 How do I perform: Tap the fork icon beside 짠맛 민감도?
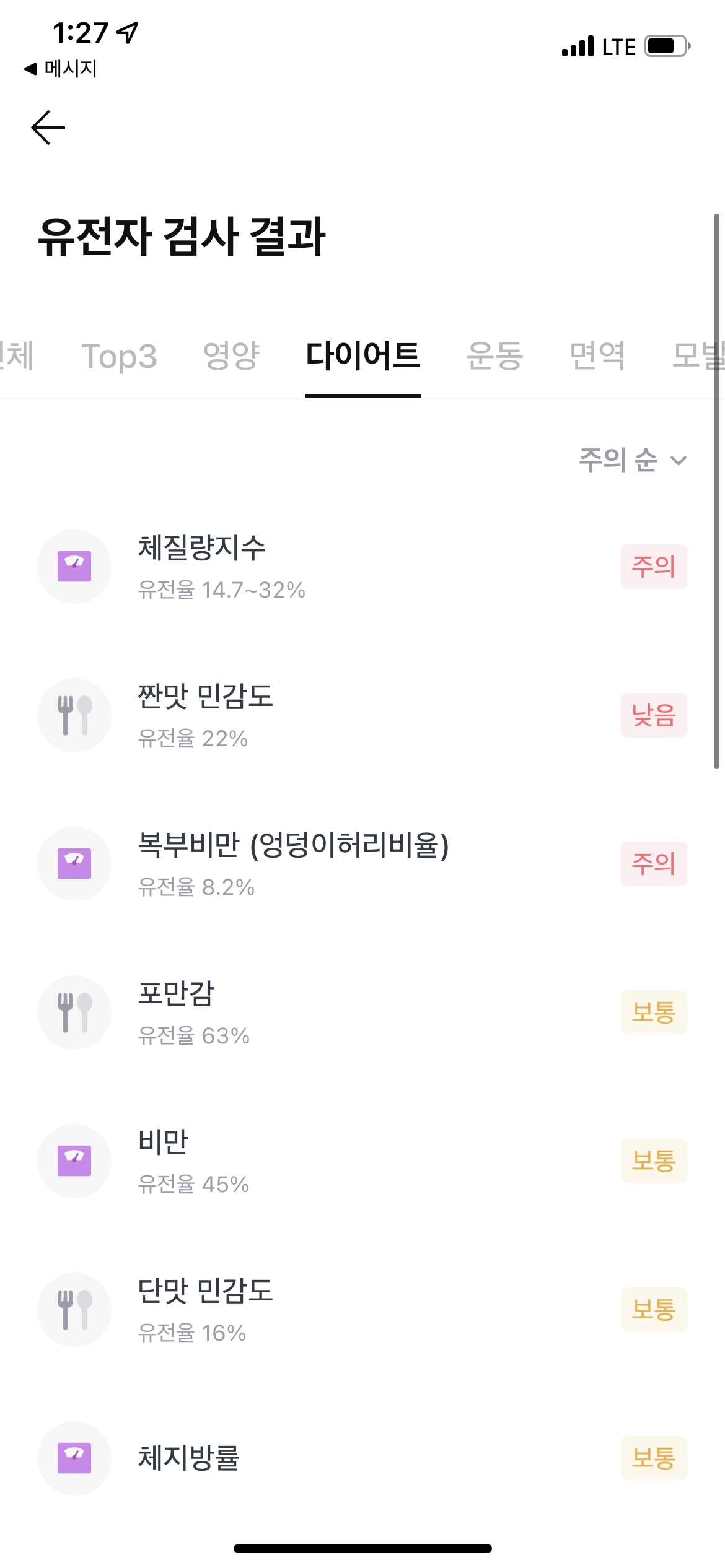click(x=74, y=715)
